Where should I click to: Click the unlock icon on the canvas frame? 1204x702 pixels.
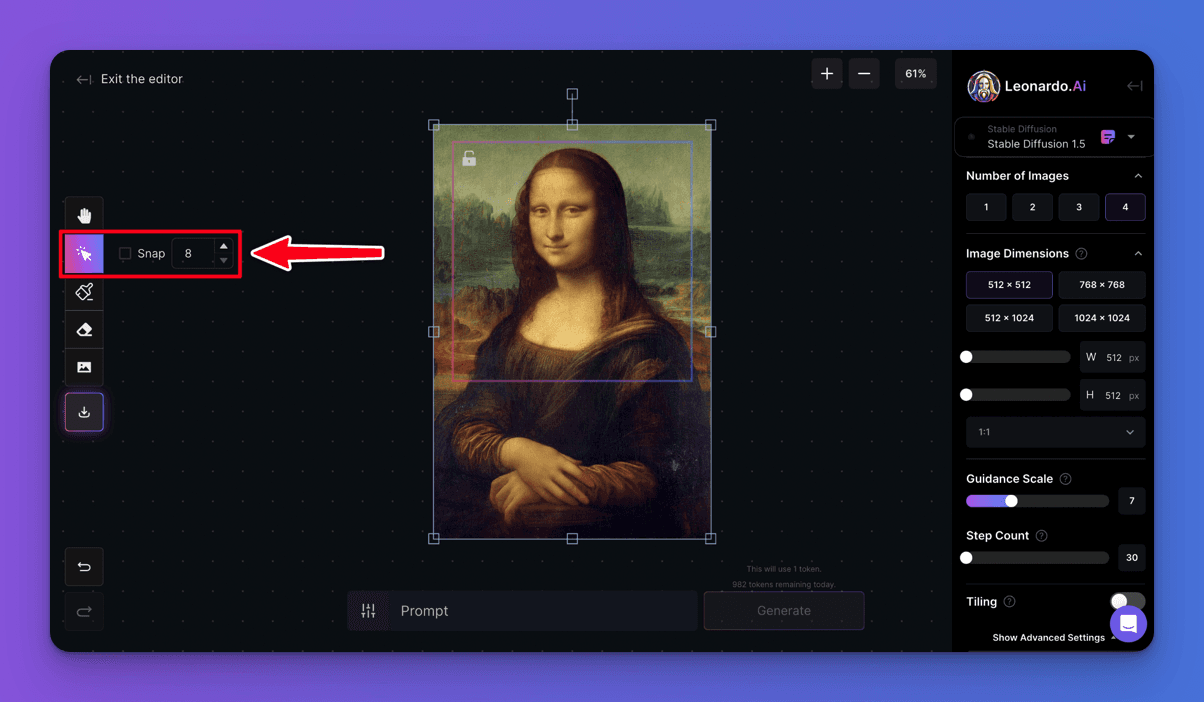click(x=469, y=158)
